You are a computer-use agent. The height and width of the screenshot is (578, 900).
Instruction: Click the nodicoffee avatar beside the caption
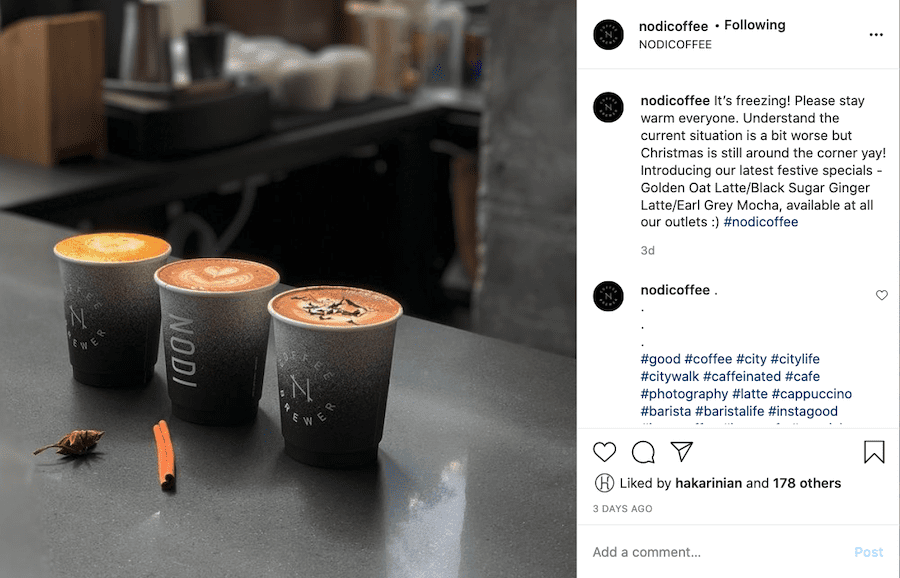608,107
